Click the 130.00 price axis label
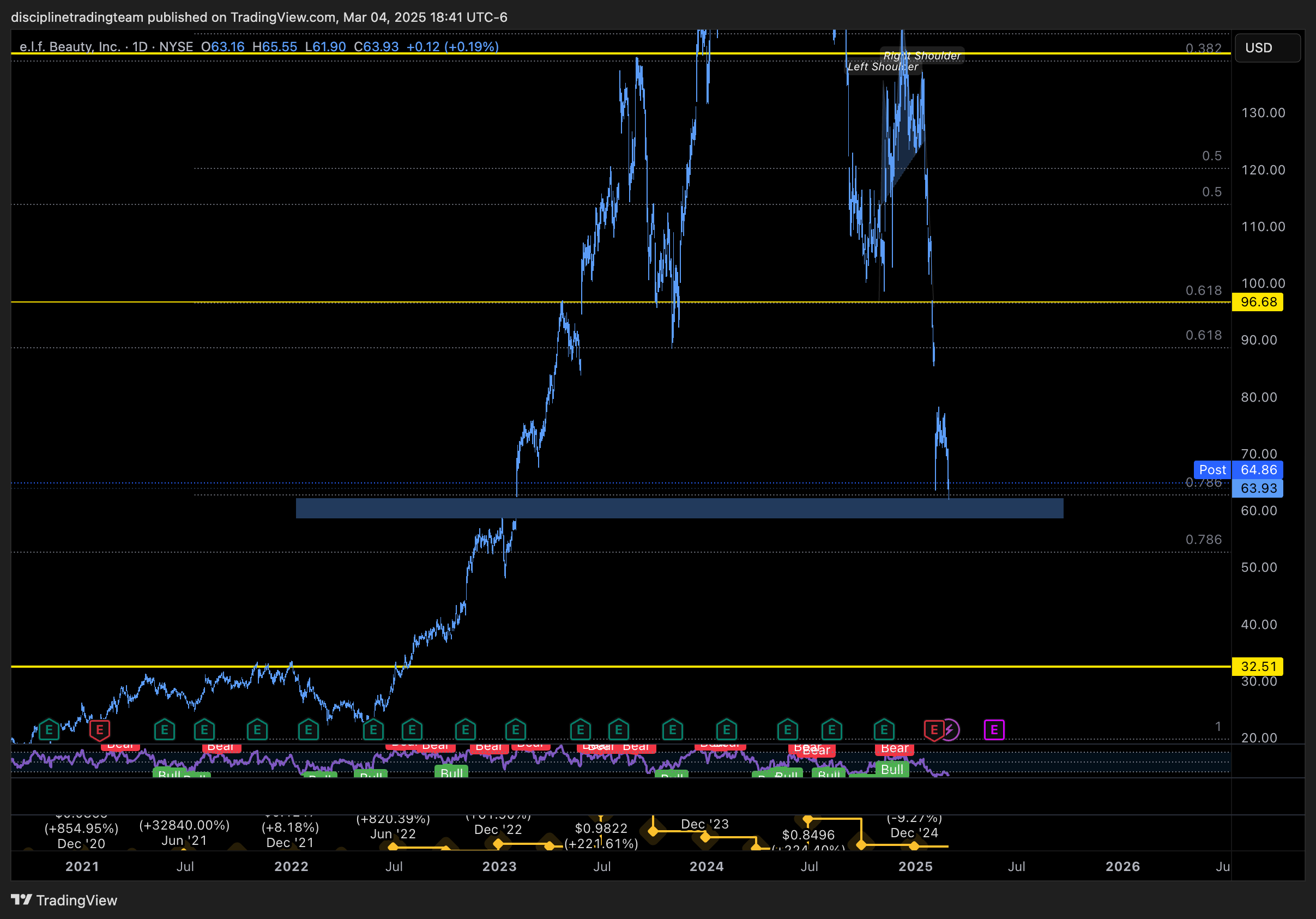 [x=1263, y=112]
